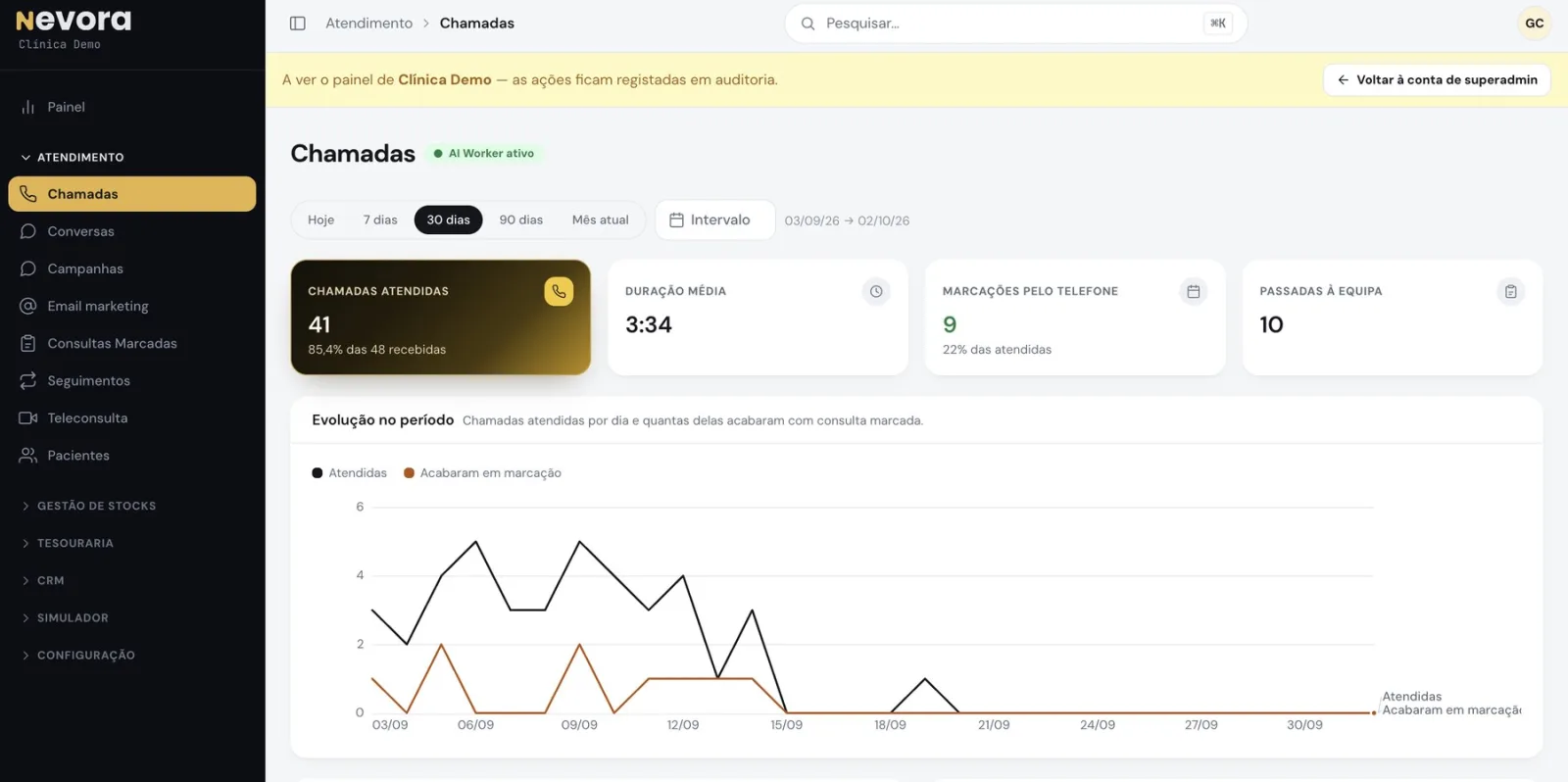Select the 7 dias period tab
The width and height of the screenshot is (1568, 782).
pos(380,220)
